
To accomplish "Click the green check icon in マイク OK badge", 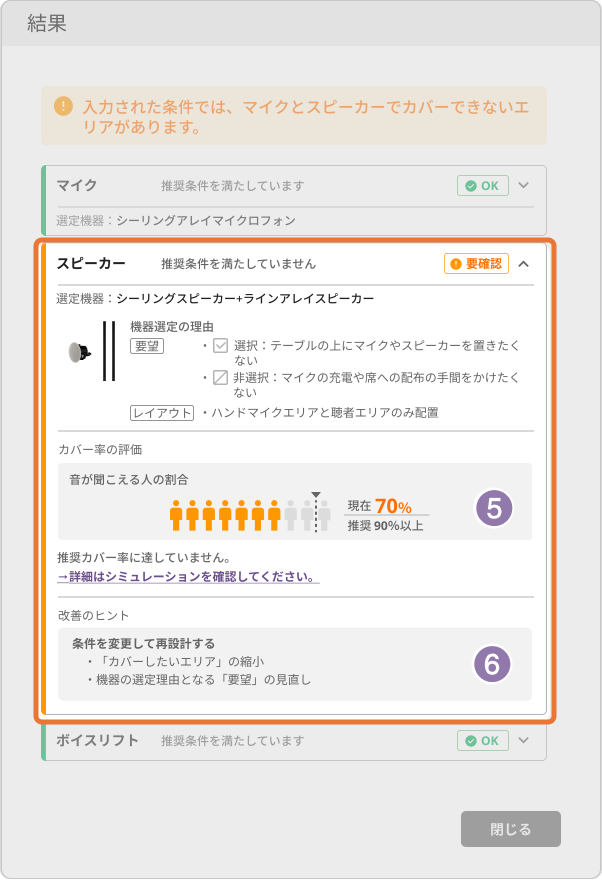I will (471, 186).
